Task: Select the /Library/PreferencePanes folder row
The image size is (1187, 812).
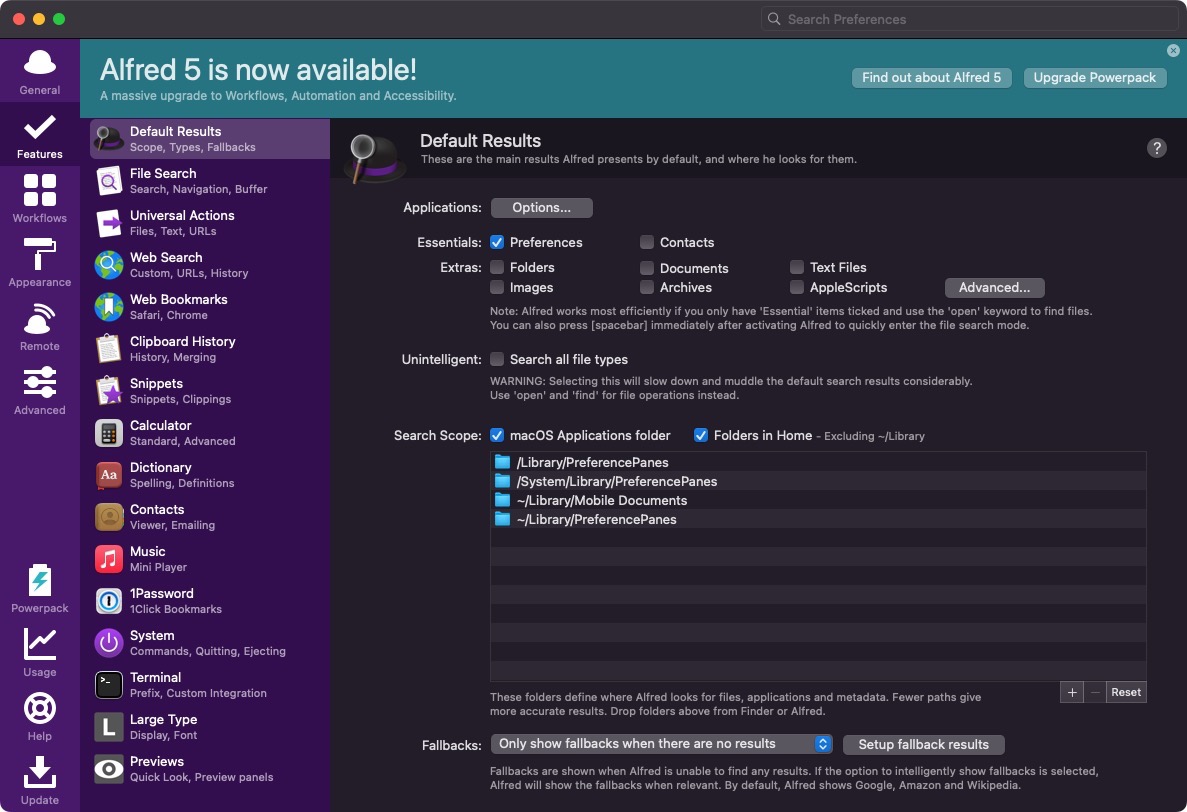Action: coord(818,462)
